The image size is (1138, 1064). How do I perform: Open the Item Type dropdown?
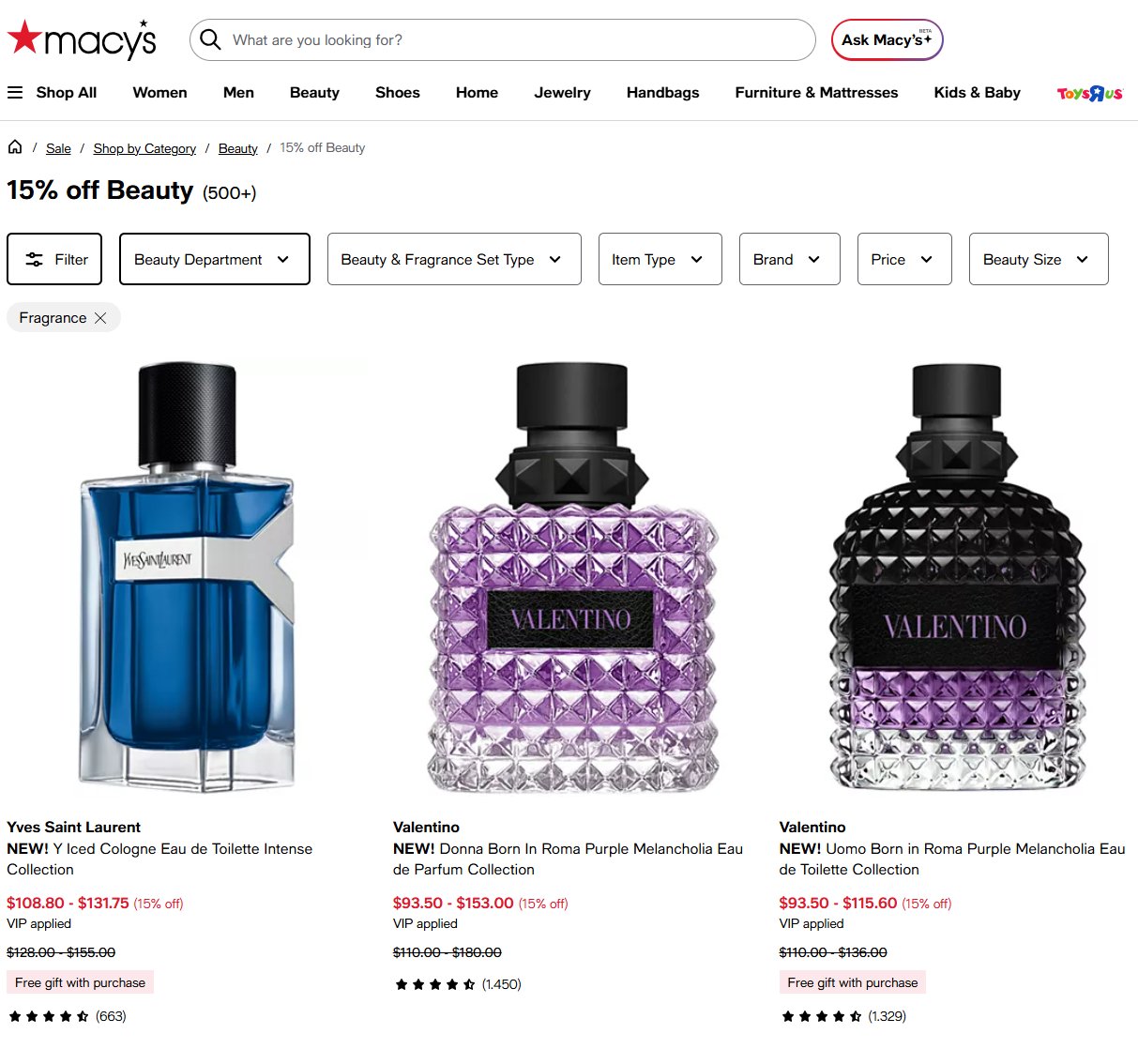pos(660,259)
